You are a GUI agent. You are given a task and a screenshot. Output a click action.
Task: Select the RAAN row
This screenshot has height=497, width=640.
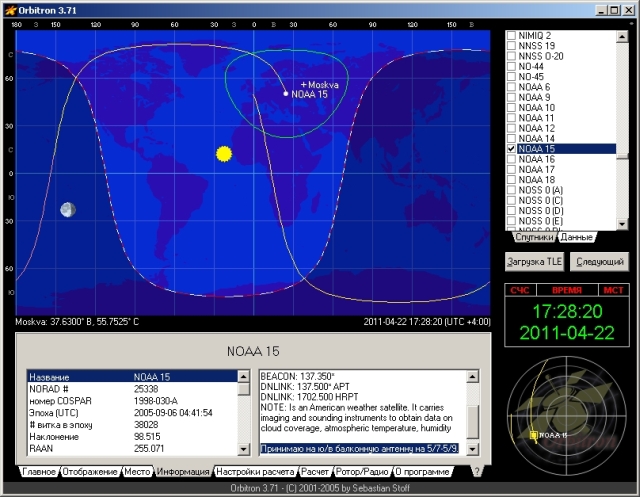pyautogui.click(x=132, y=448)
